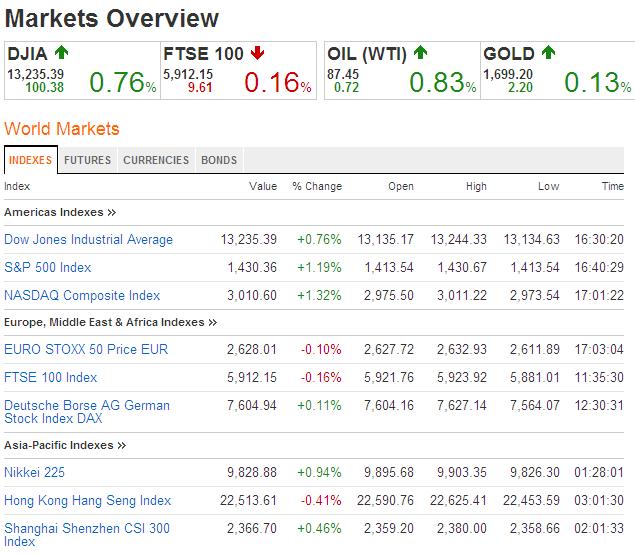Select the INDEXES tab
The height and width of the screenshot is (555, 635).
pos(31,160)
